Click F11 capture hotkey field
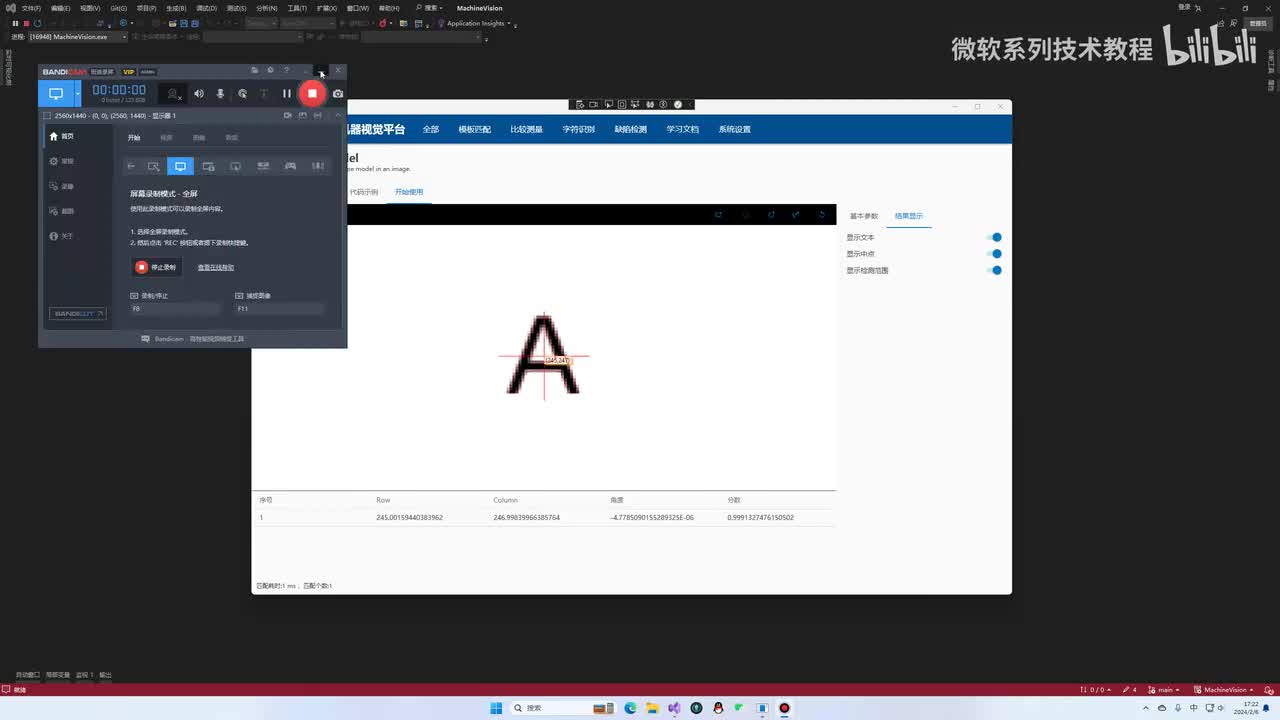This screenshot has width=1280, height=720. (279, 309)
